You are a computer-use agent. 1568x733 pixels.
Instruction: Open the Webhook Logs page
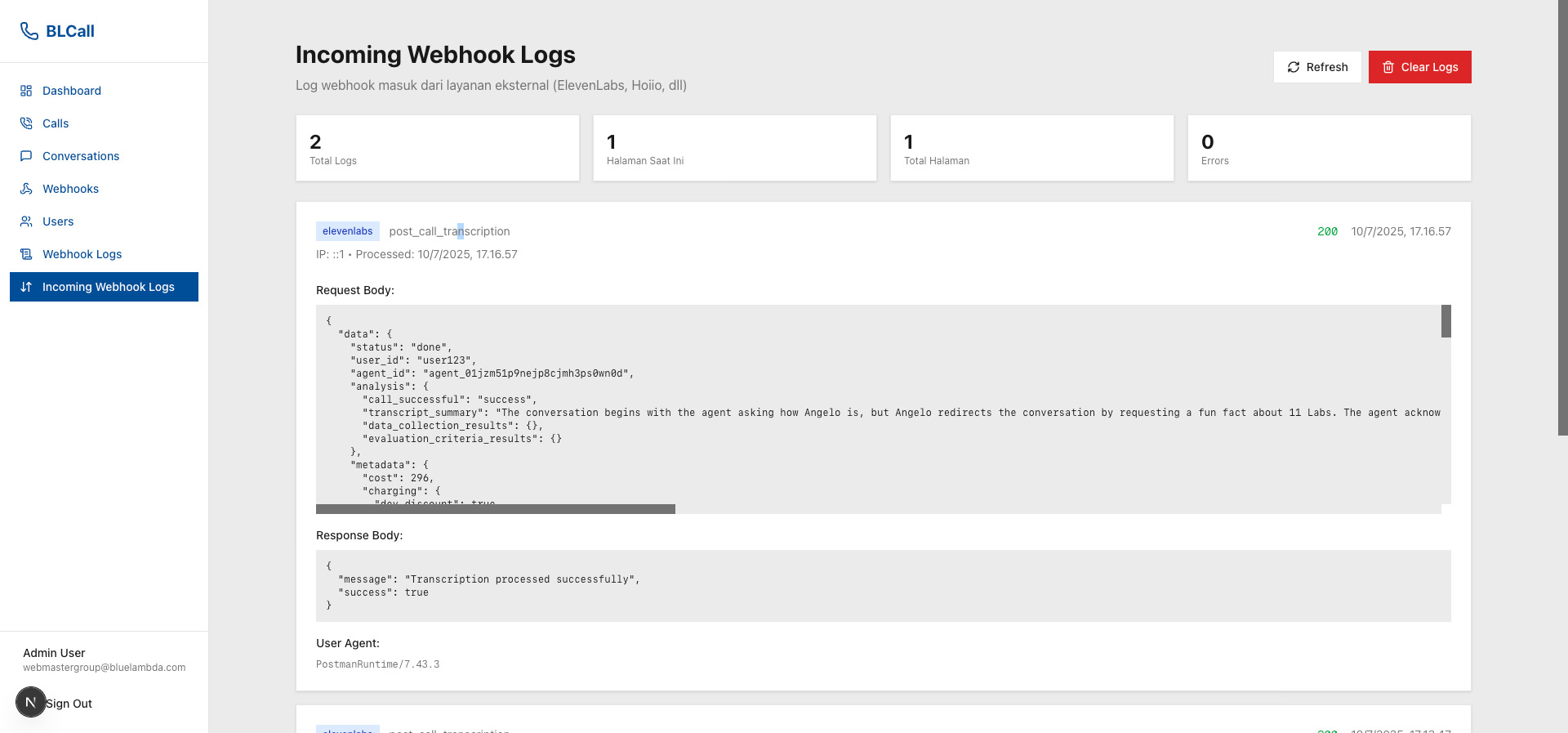pyautogui.click(x=82, y=254)
